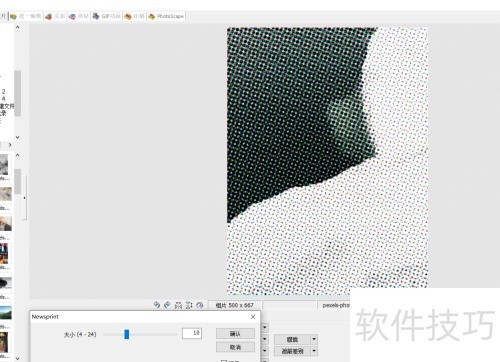Screen dimensions: 500x362
Task: Switch to the 拼贴 combine tab
Action: [79, 16]
